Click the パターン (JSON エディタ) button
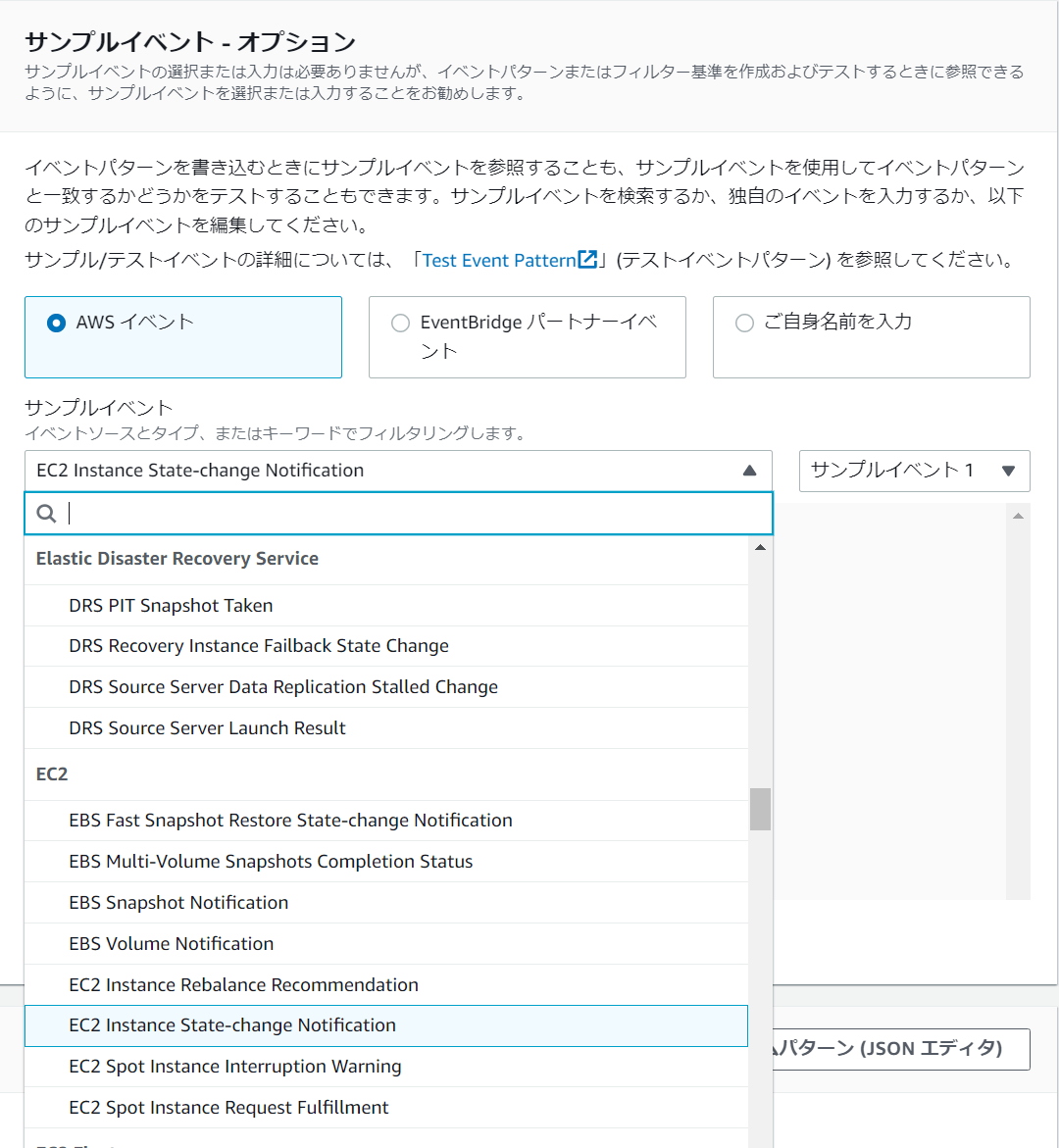 pos(901,1049)
